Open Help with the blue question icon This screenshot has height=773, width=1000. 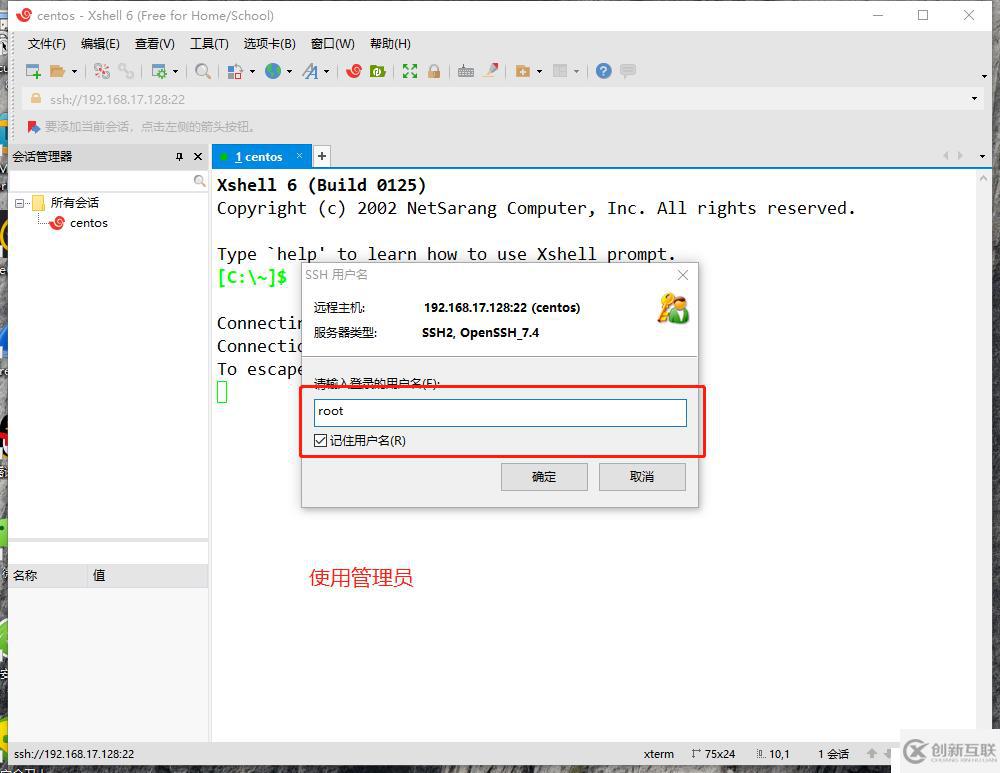(x=603, y=71)
